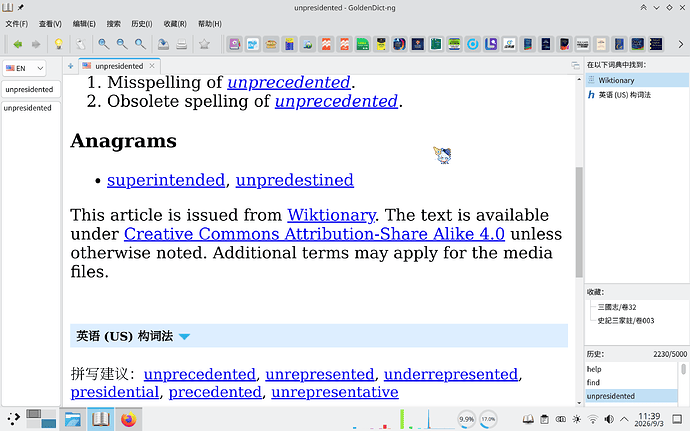Screen dimensions: 690x431
Task: Select unpresidented in the word list
Action: click(x=27, y=108)
